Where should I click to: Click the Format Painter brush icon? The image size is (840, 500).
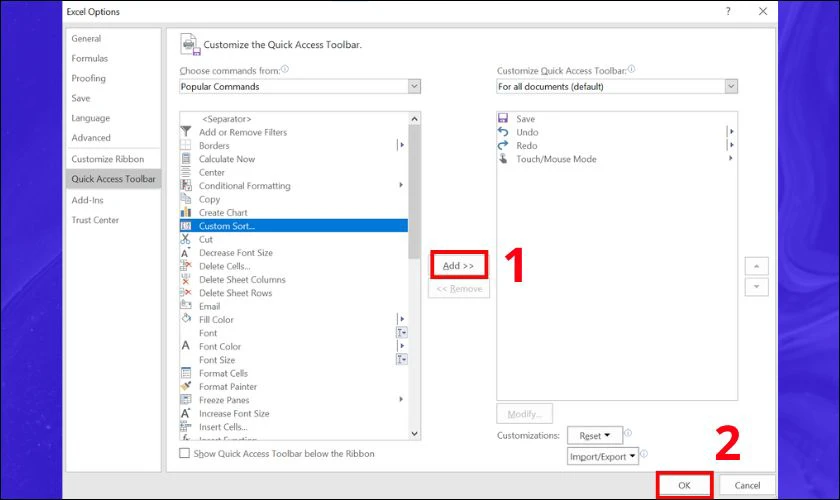click(x=186, y=386)
